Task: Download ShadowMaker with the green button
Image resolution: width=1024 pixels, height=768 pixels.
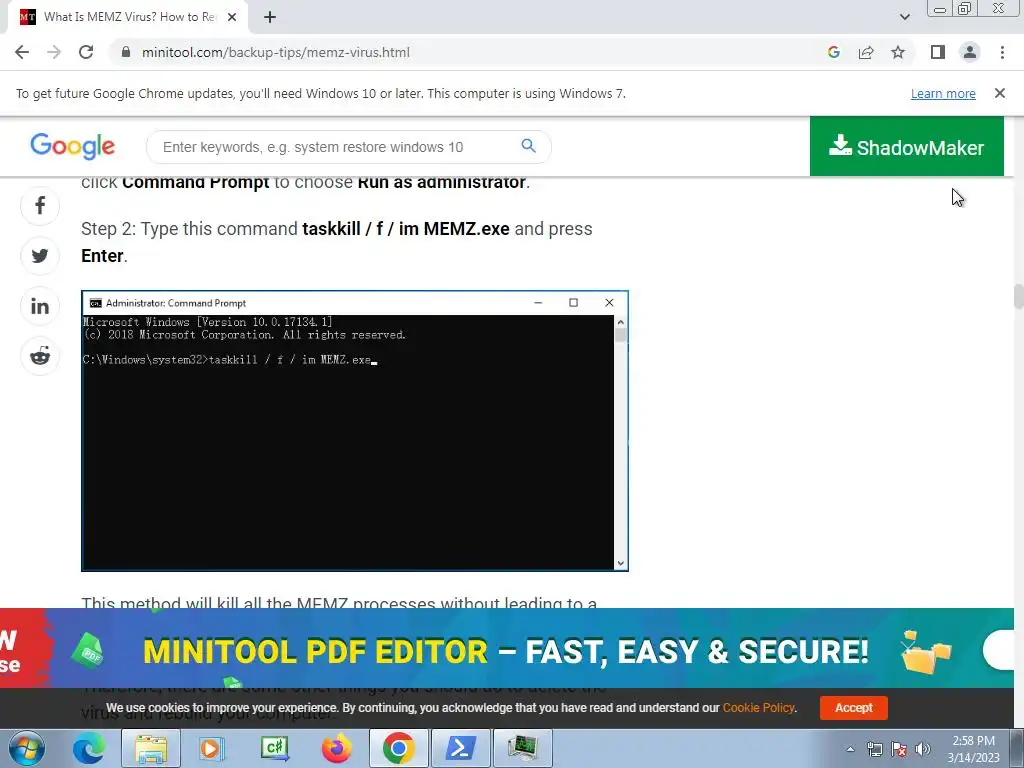Action: tap(906, 146)
